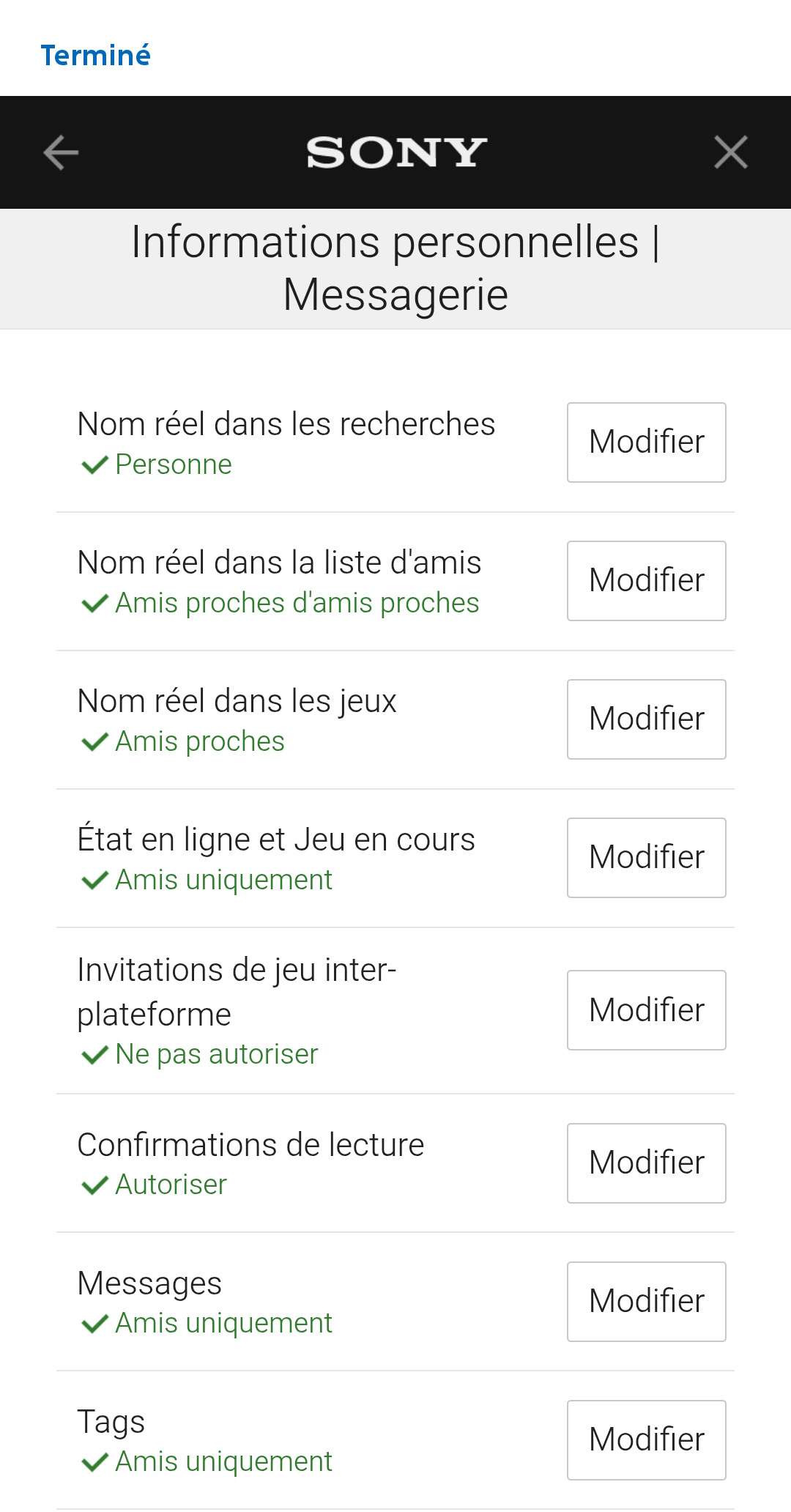The height and width of the screenshot is (1512, 791).
Task: Select the Amis proches status text
Action: [200, 741]
